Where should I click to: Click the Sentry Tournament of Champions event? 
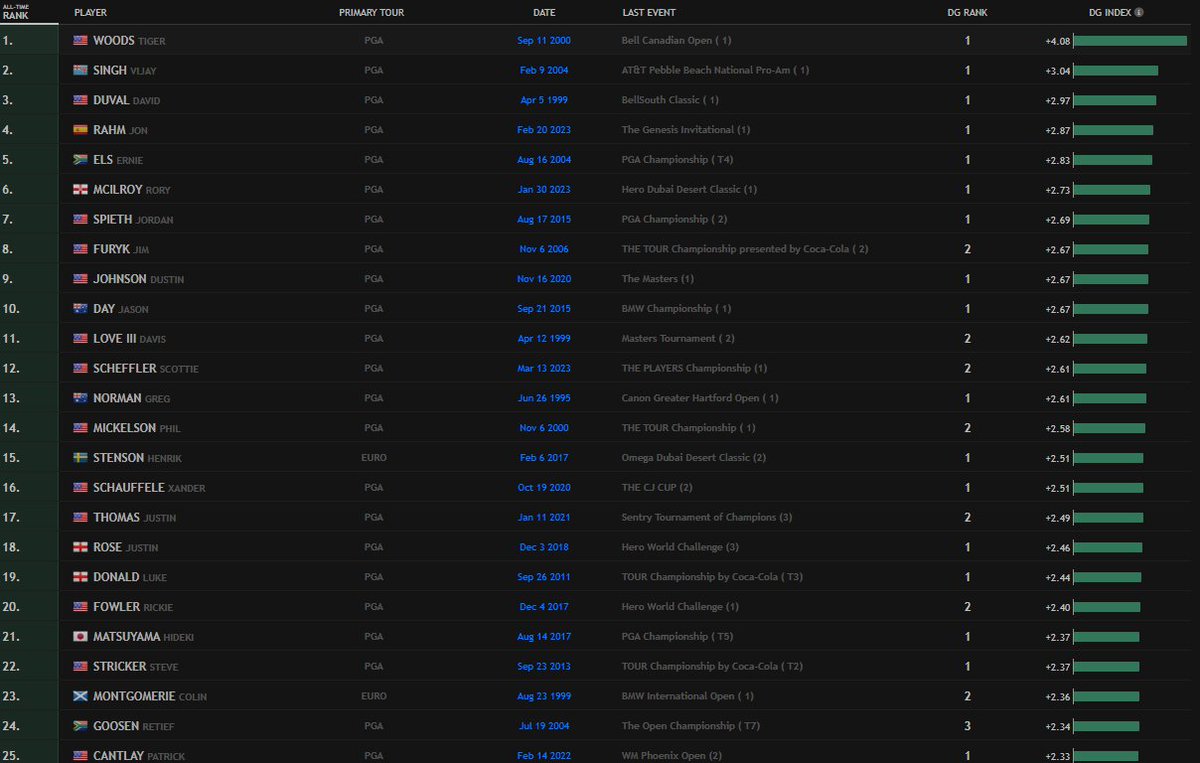pyautogui.click(x=708, y=517)
